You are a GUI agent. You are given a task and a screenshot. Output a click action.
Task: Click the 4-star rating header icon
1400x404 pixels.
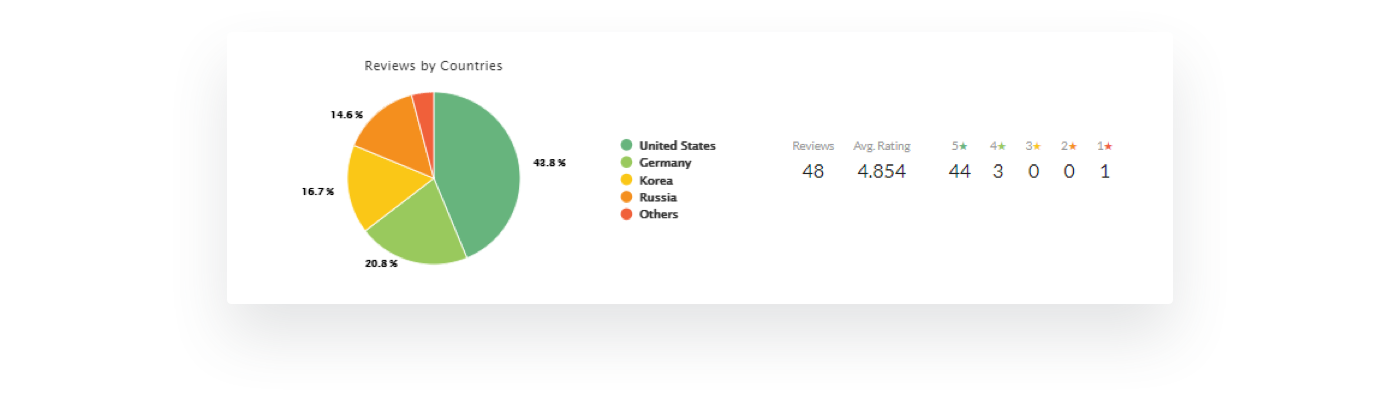(1002, 146)
